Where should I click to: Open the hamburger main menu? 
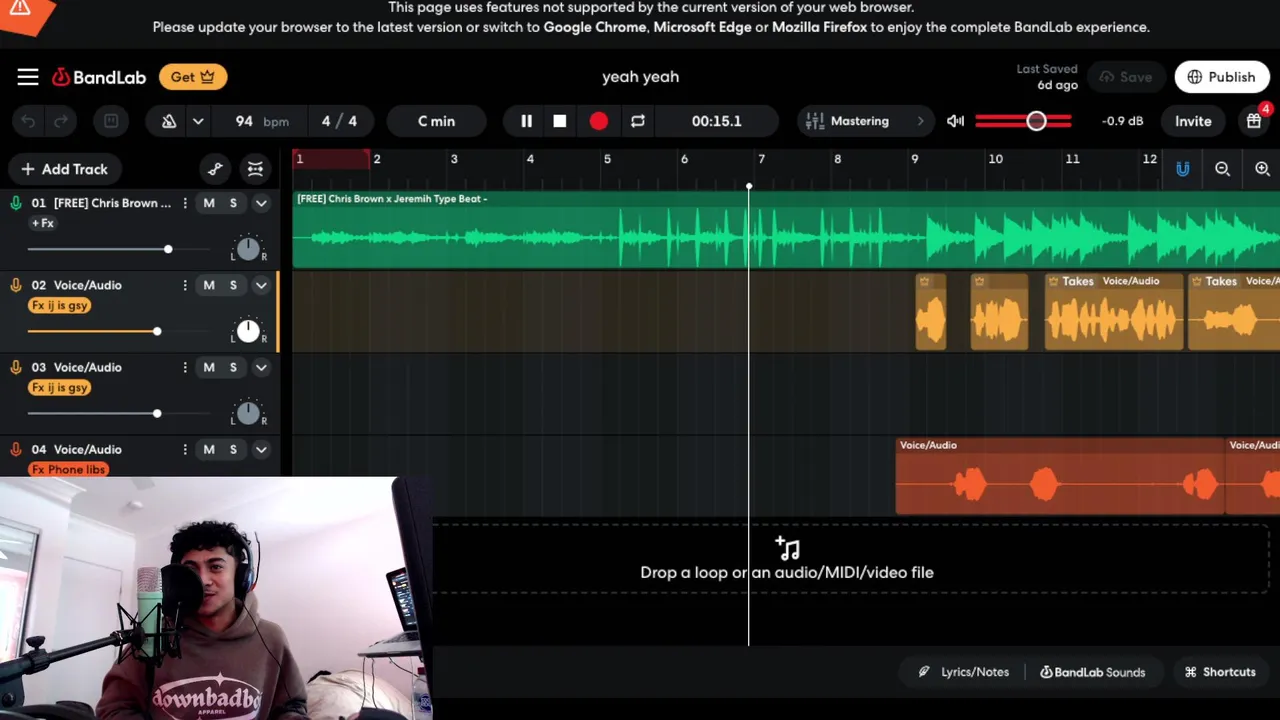pyautogui.click(x=28, y=77)
